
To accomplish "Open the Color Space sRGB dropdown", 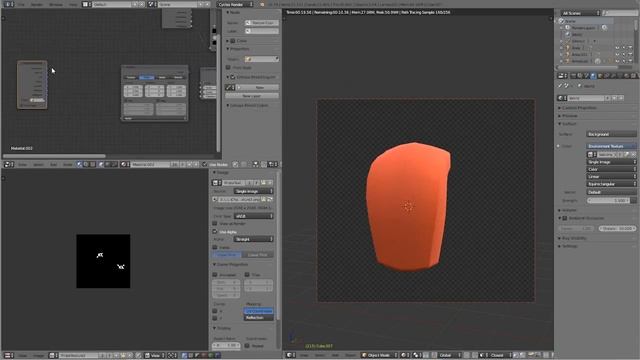I will coord(253,216).
